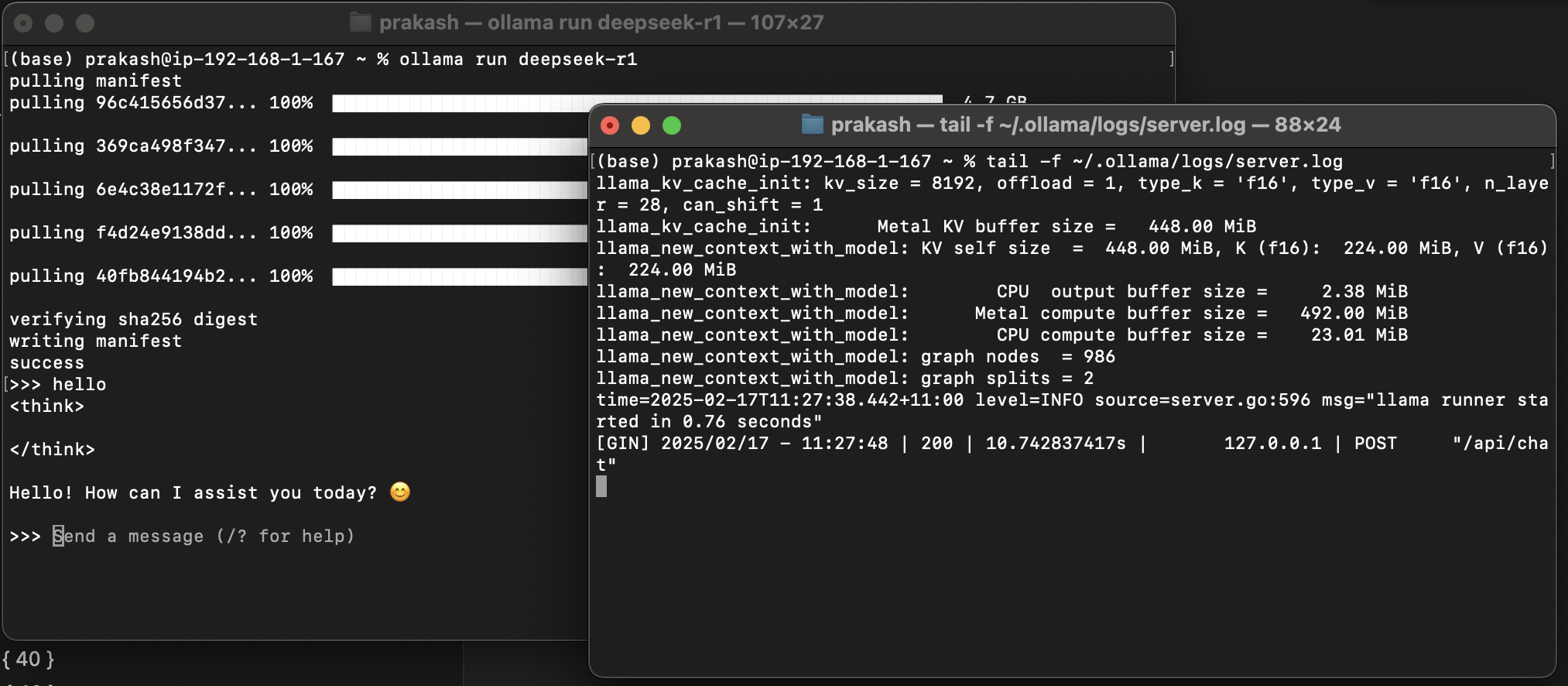The height and width of the screenshot is (686, 1568).
Task: Click the title 'prakash — tail -f ~/.ollama/logs/server.log — 88×24'
Action: 1086,125
